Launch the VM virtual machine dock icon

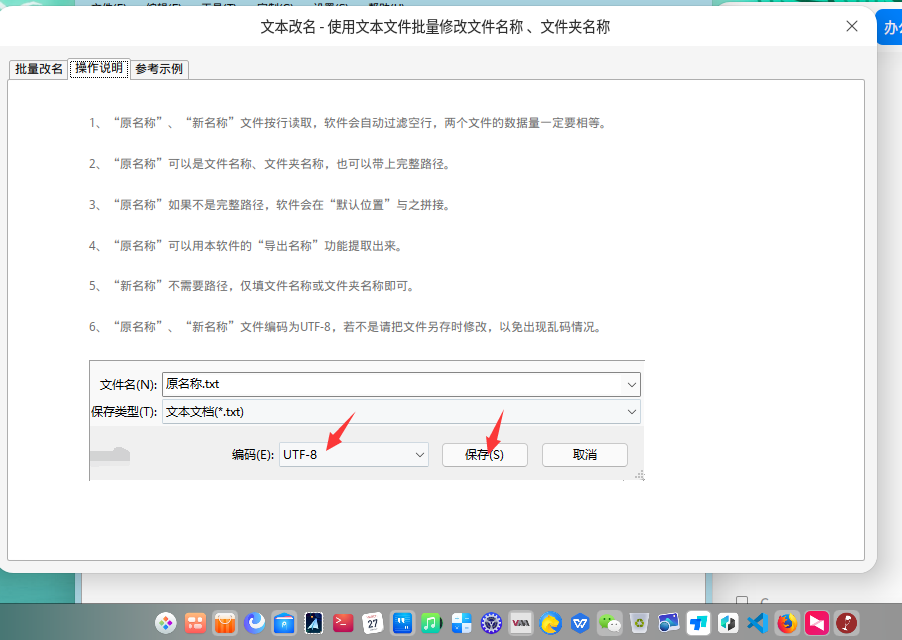pos(521,623)
